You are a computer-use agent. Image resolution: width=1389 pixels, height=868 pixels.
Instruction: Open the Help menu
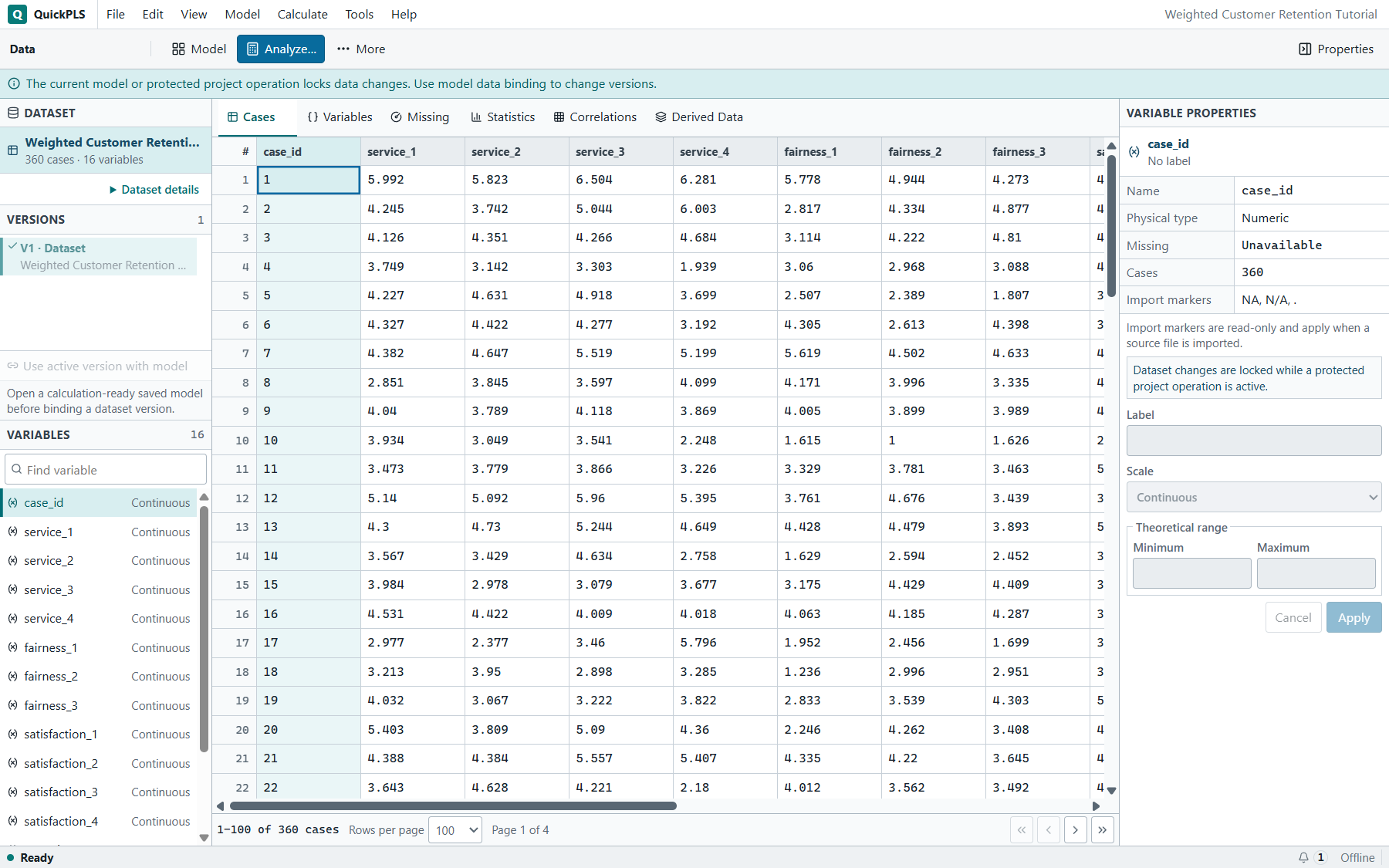[x=404, y=14]
